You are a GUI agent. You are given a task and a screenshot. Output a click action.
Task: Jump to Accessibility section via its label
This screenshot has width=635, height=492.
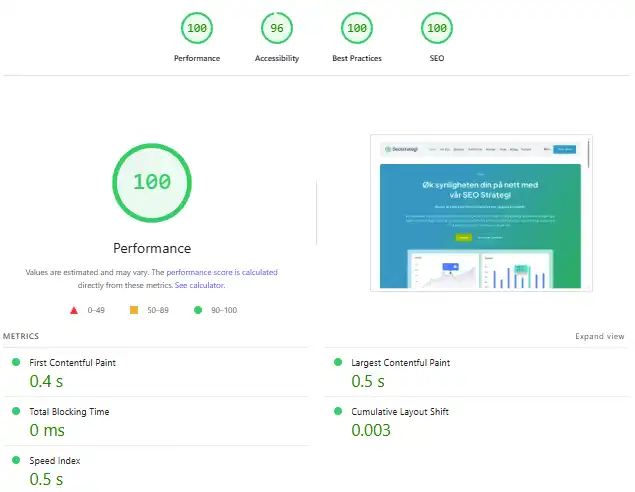(x=277, y=58)
